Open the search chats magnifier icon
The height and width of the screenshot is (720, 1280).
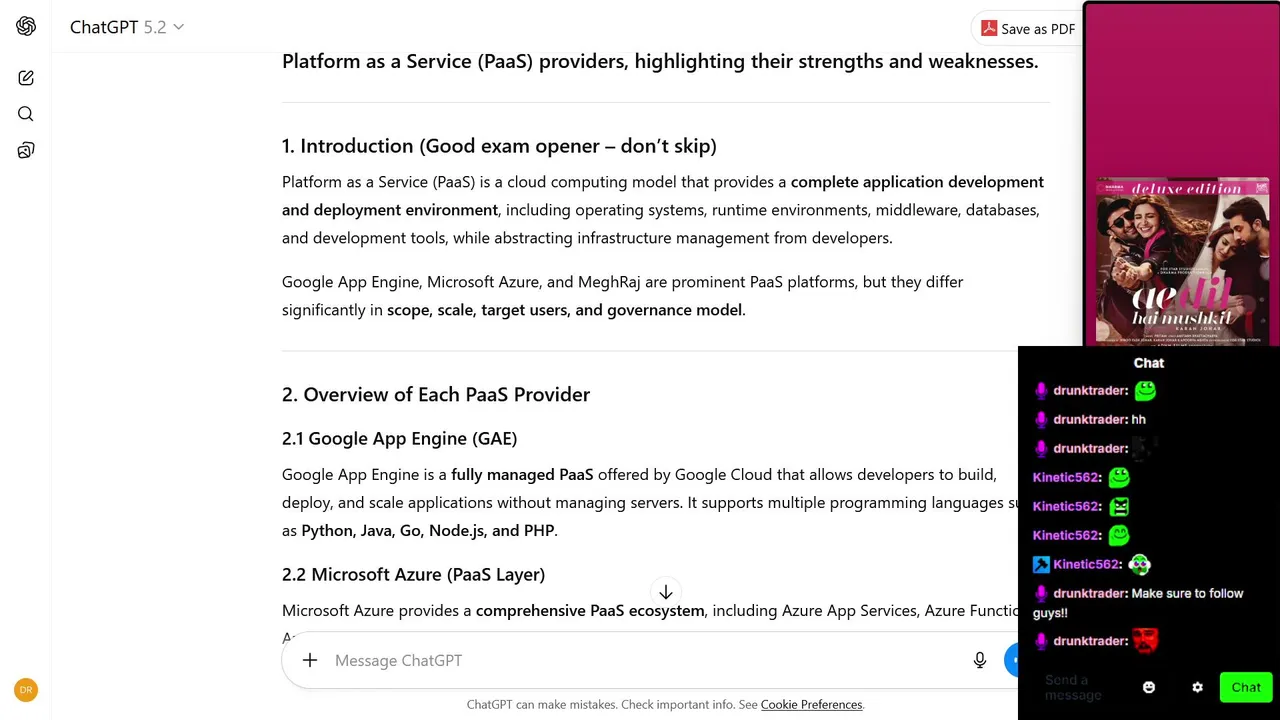(26, 114)
